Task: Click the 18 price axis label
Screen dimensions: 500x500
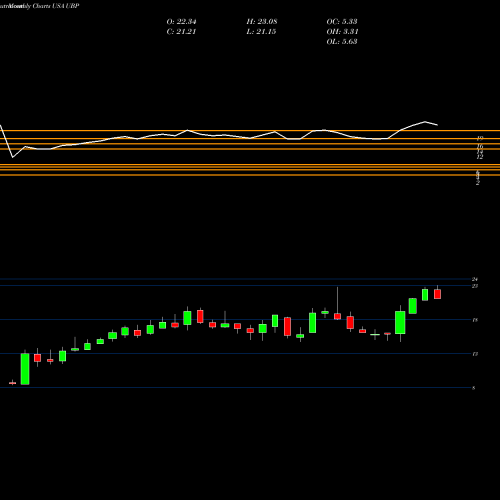Action: (x=475, y=320)
